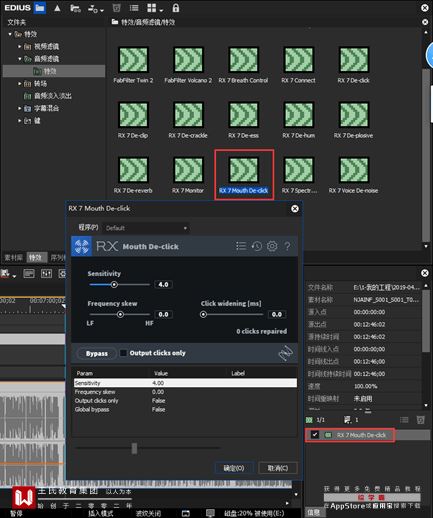Click the iZotope RX logo icon
The image size is (433, 518).
[x=81, y=246]
